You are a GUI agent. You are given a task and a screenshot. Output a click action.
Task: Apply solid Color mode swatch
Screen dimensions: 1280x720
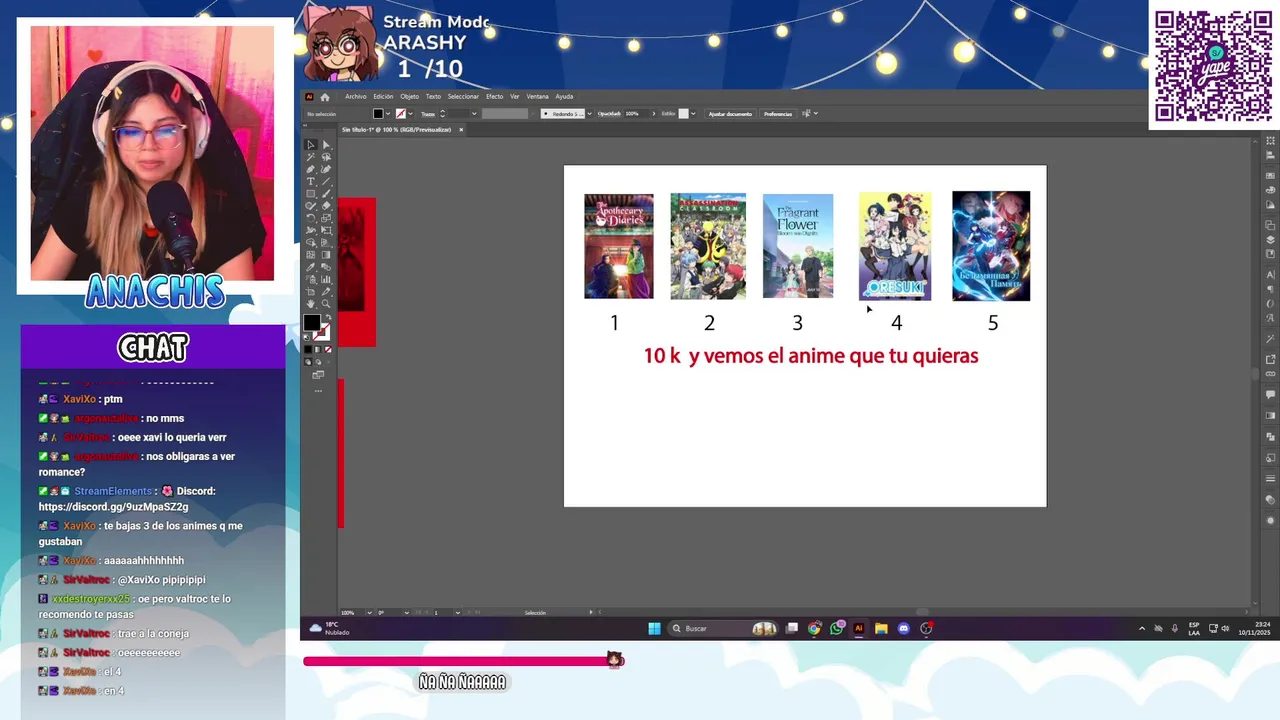click(308, 349)
